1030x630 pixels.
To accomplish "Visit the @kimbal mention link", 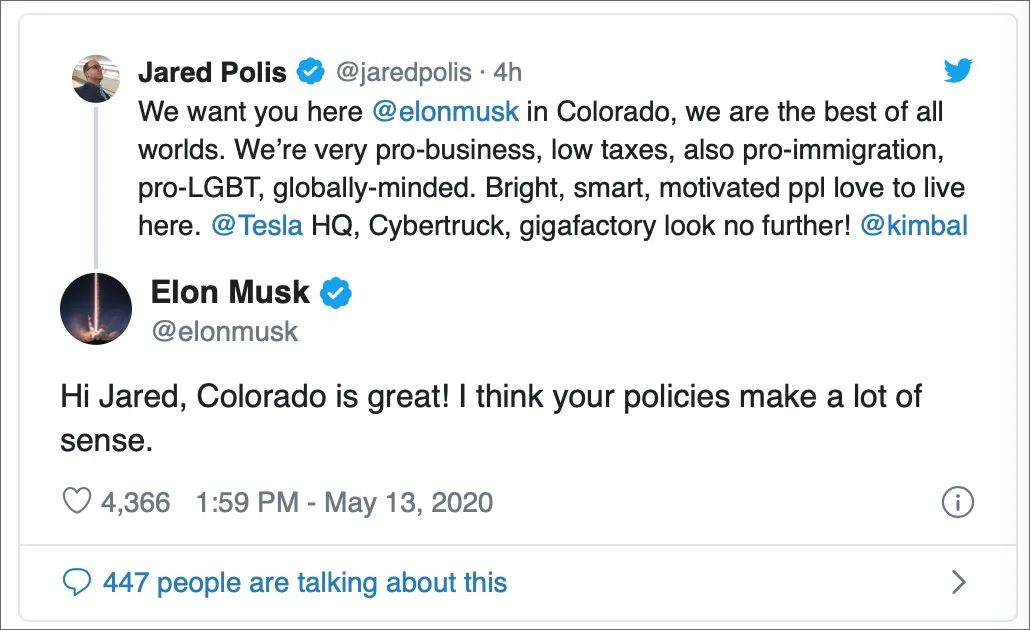I will [913, 225].
